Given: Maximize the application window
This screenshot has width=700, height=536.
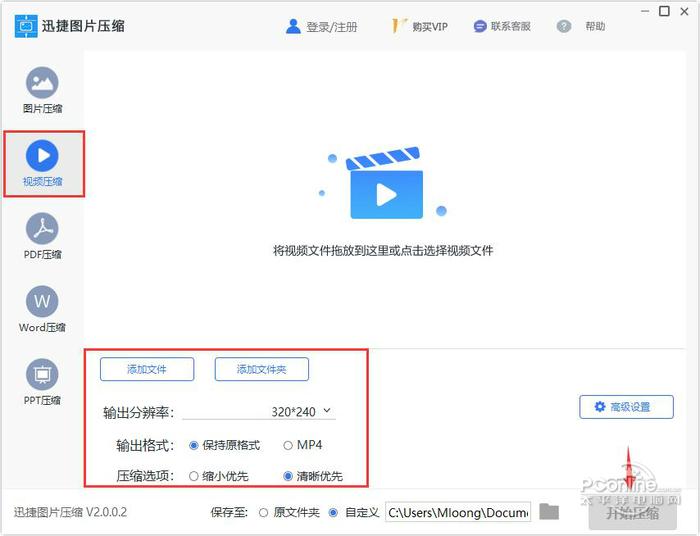Looking at the screenshot, I should (665, 11).
